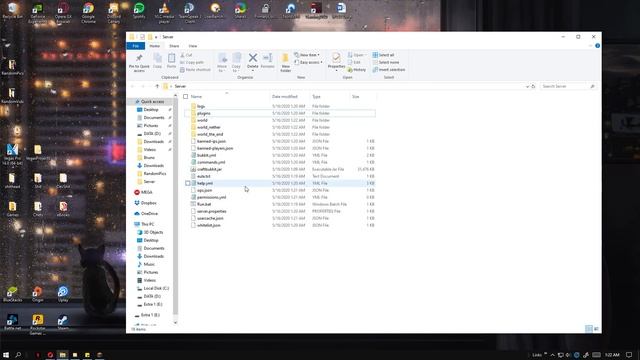Click Select all in the ribbon
Viewport: 640px width, 360px height.
click(383, 55)
